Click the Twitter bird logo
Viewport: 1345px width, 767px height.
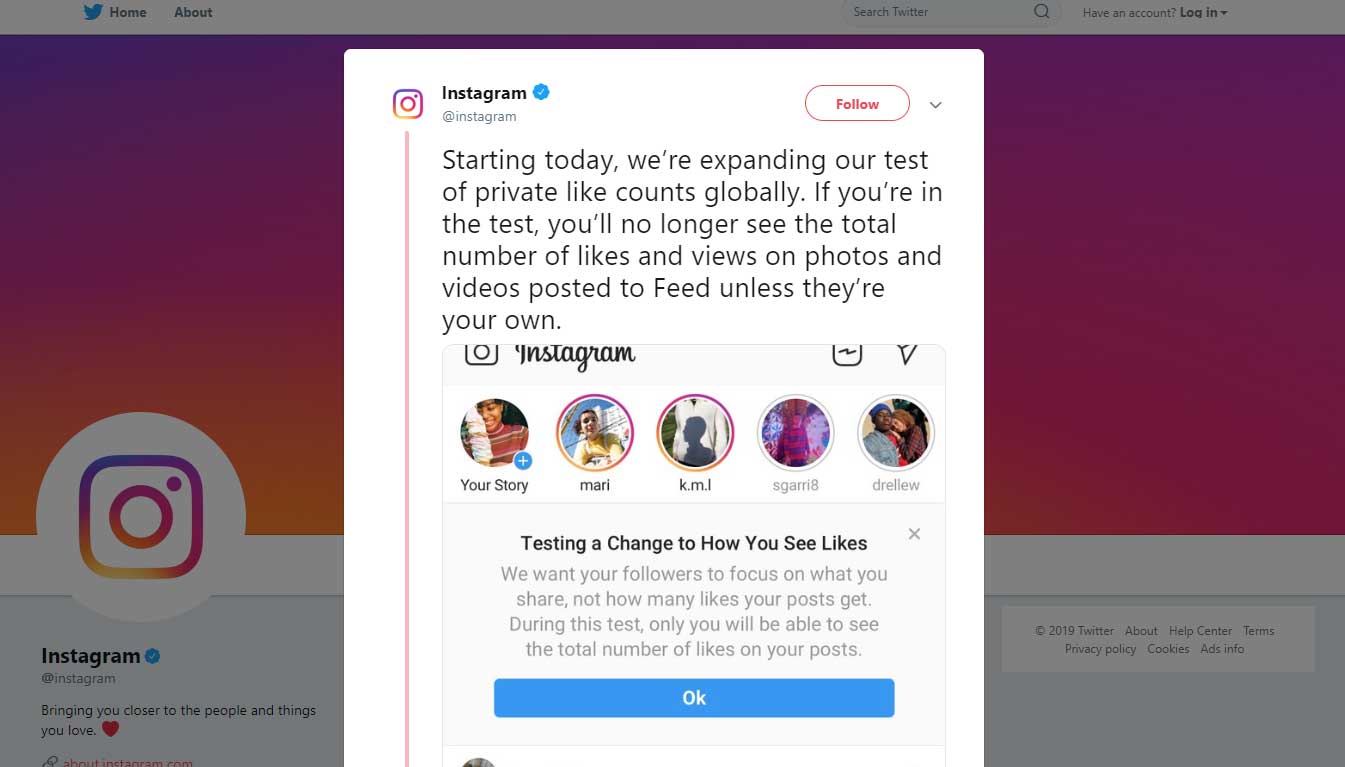tap(93, 12)
